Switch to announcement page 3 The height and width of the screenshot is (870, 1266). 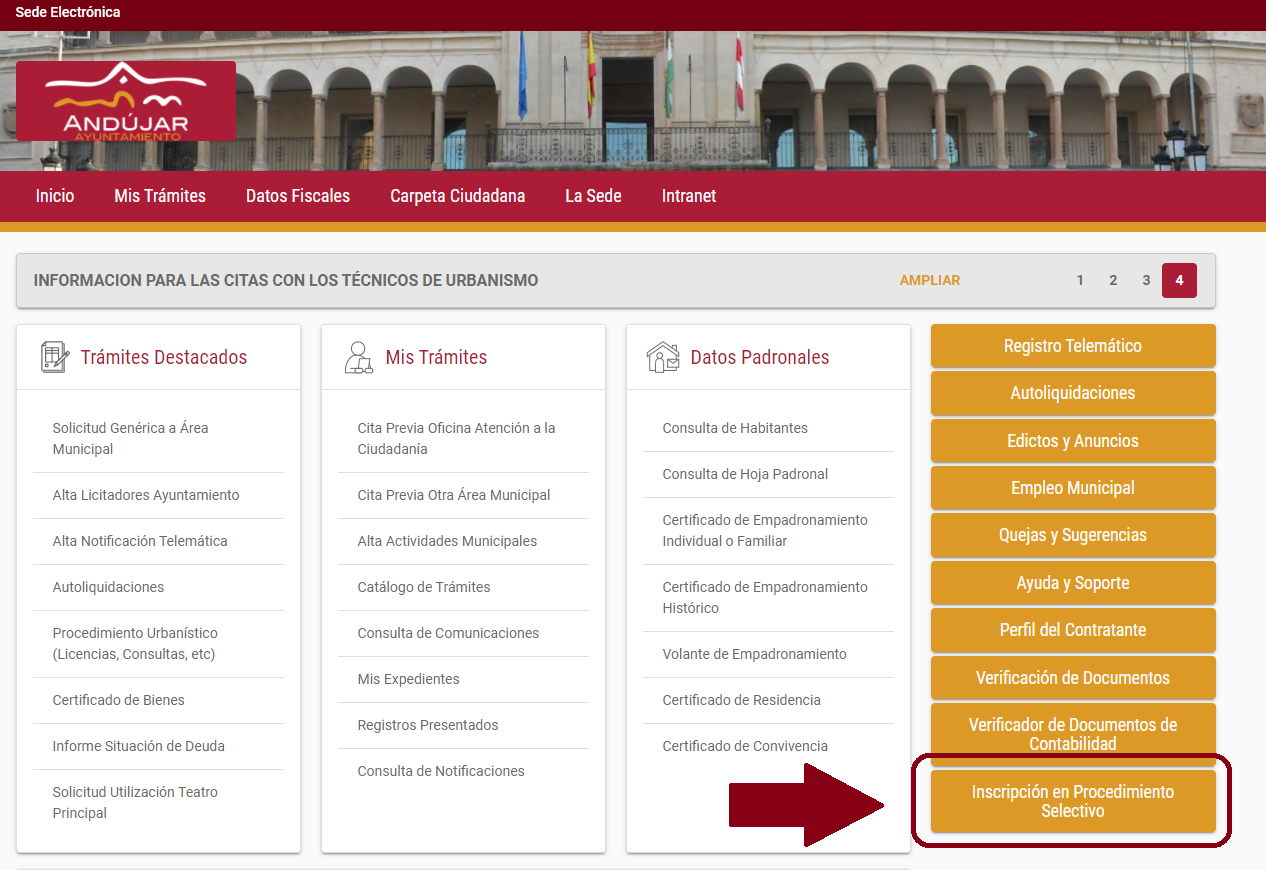click(1146, 281)
